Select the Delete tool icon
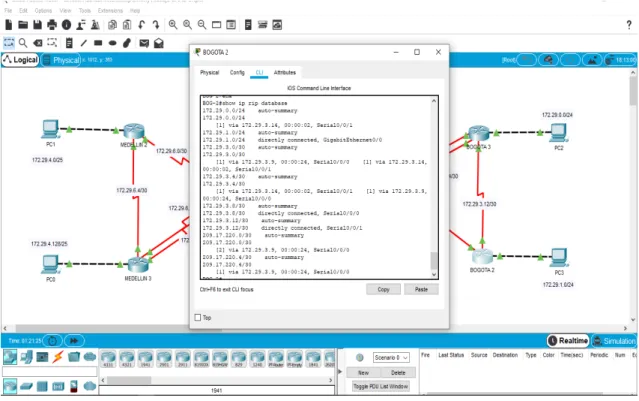The width and height of the screenshot is (639, 401). [37, 43]
